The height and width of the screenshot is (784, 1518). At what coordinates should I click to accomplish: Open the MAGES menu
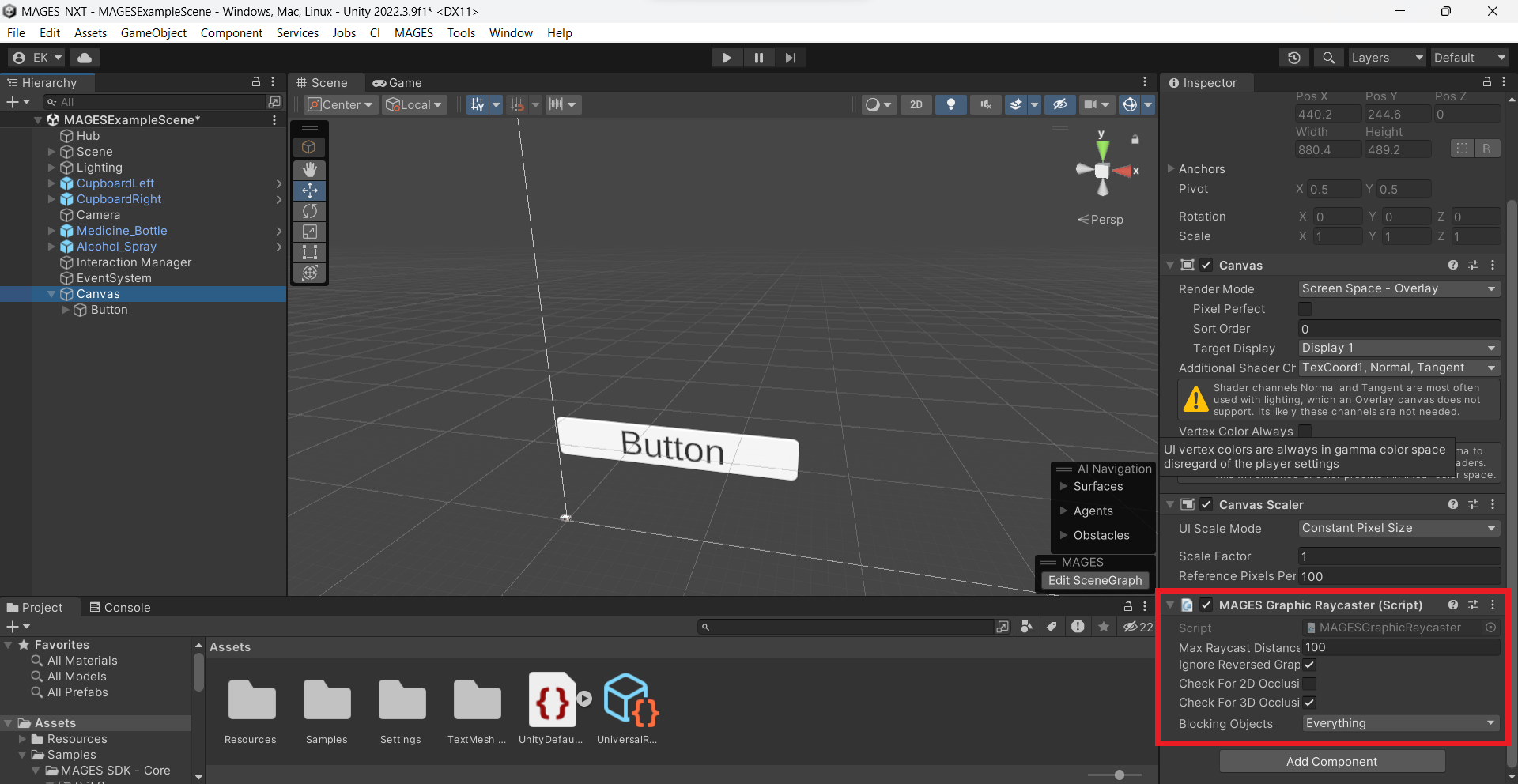point(413,33)
